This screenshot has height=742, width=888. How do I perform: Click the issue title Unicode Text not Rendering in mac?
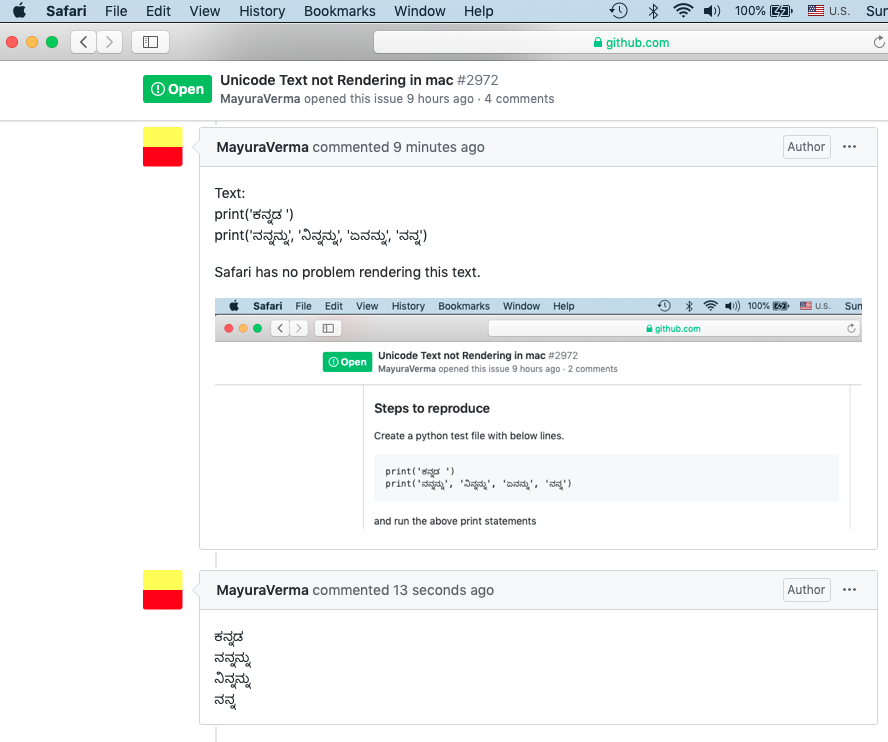336,80
